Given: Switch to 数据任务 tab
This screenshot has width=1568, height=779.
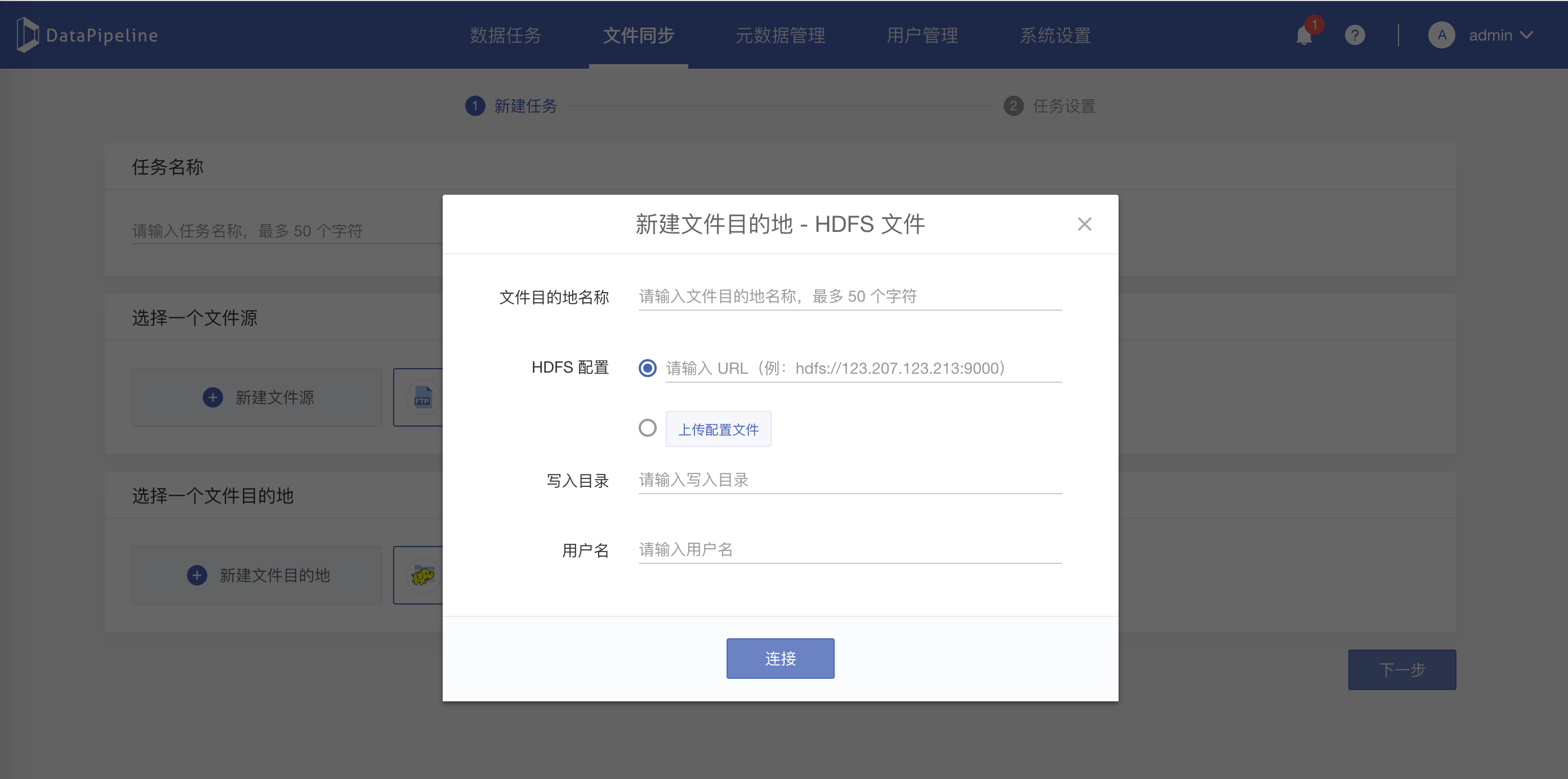Looking at the screenshot, I should point(505,35).
